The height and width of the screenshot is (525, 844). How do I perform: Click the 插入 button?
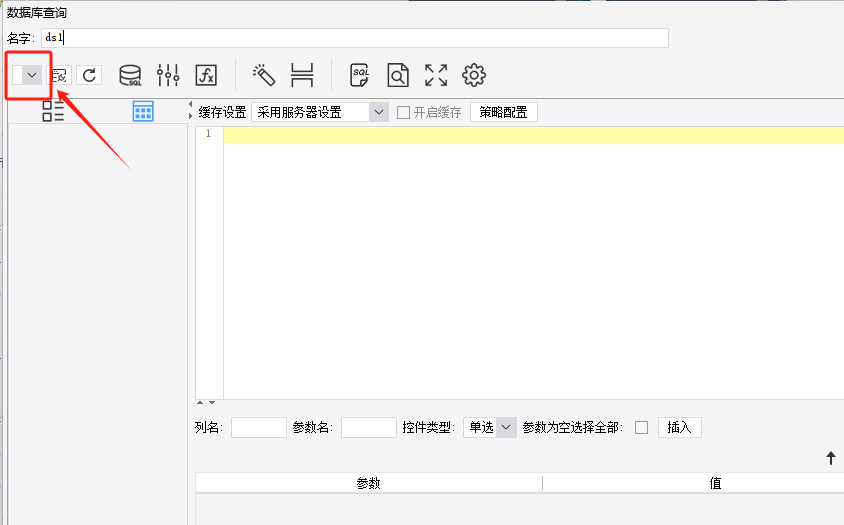coord(679,428)
